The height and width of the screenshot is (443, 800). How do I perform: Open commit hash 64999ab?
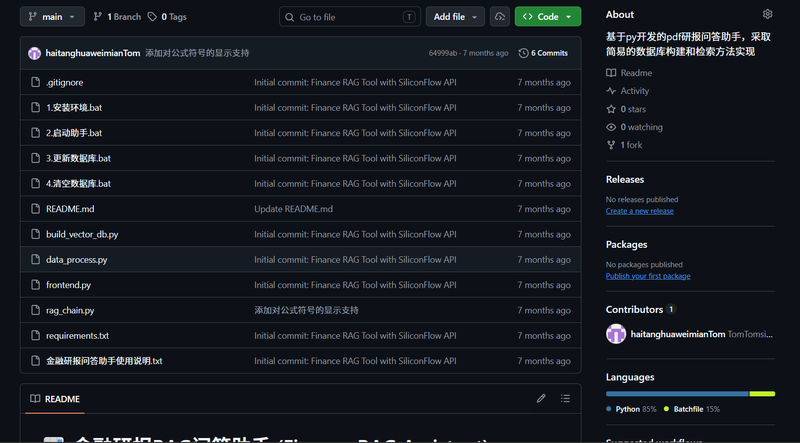(x=442, y=53)
